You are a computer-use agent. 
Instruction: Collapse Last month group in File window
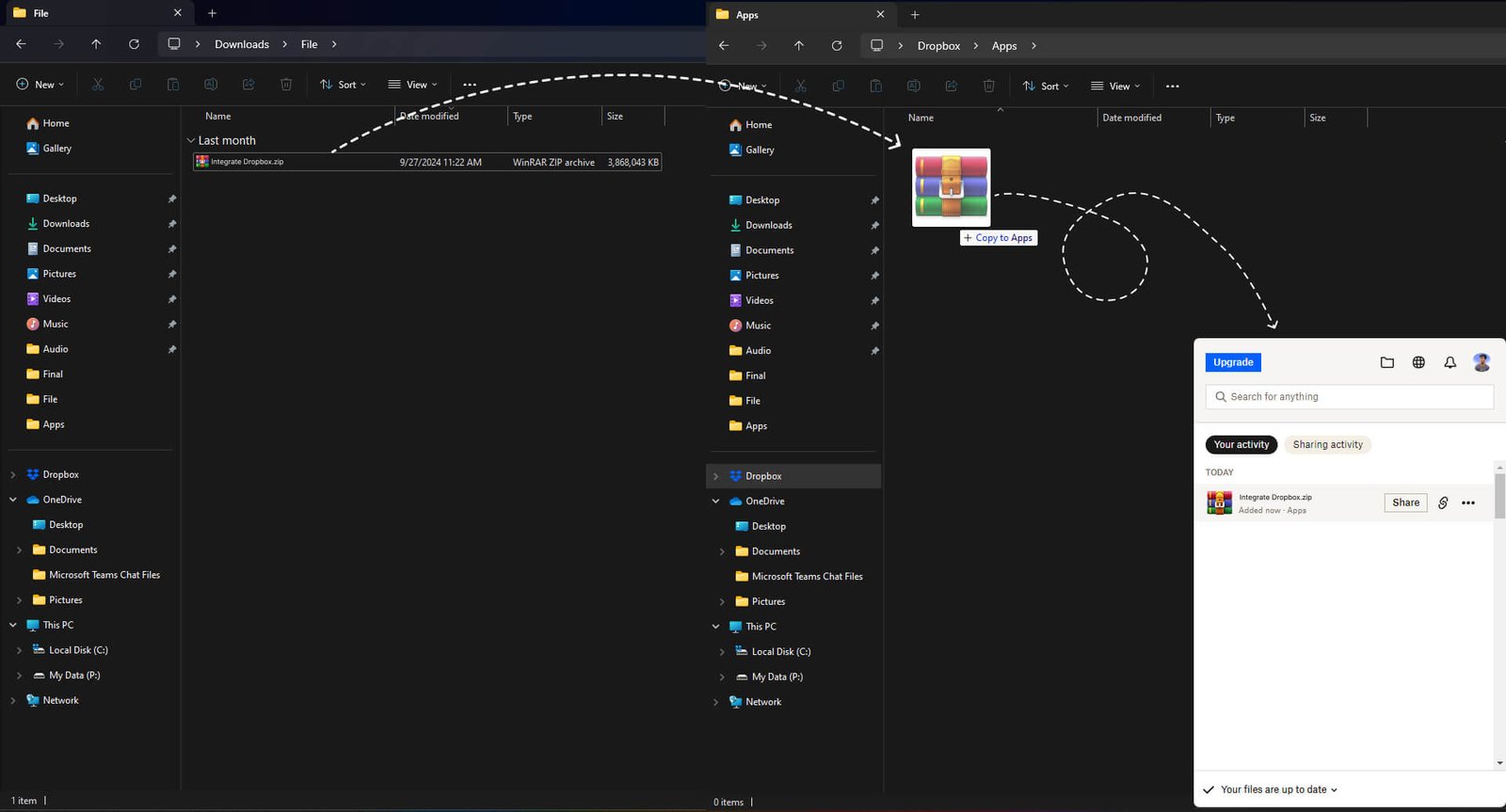[x=191, y=140]
